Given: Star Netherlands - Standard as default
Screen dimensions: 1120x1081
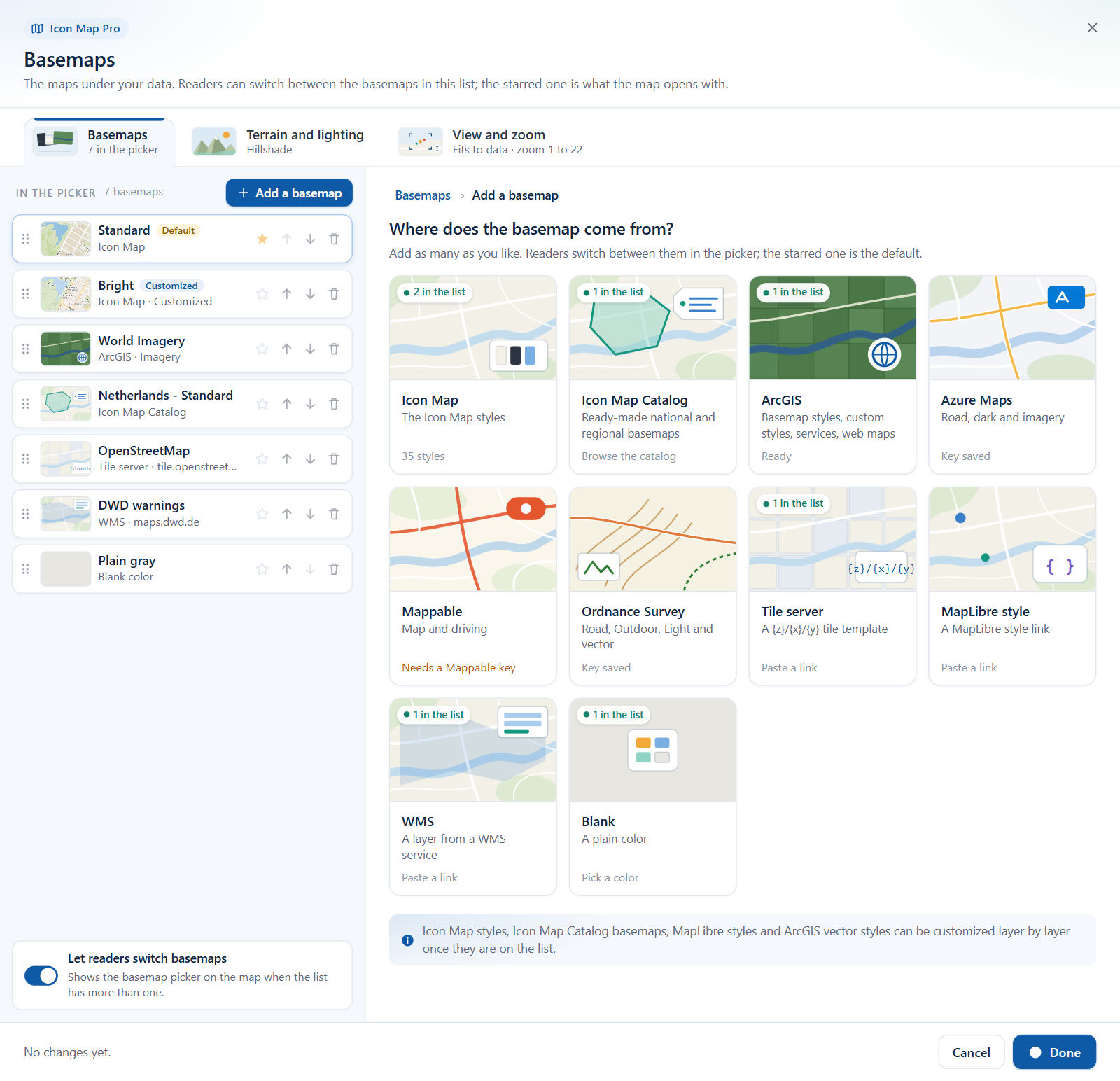Looking at the screenshot, I should pos(262,404).
